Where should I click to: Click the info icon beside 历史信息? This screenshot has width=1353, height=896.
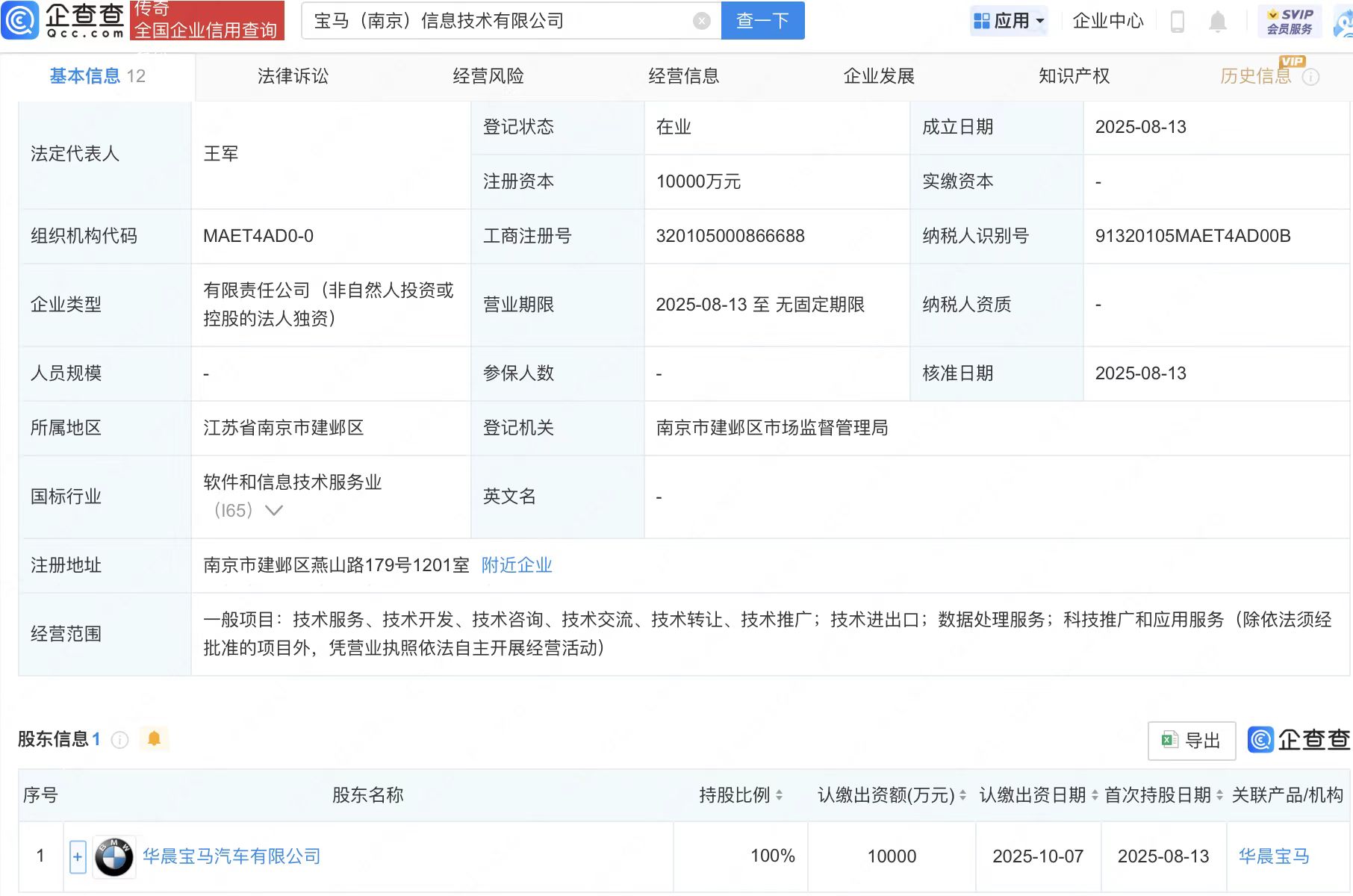(1311, 77)
